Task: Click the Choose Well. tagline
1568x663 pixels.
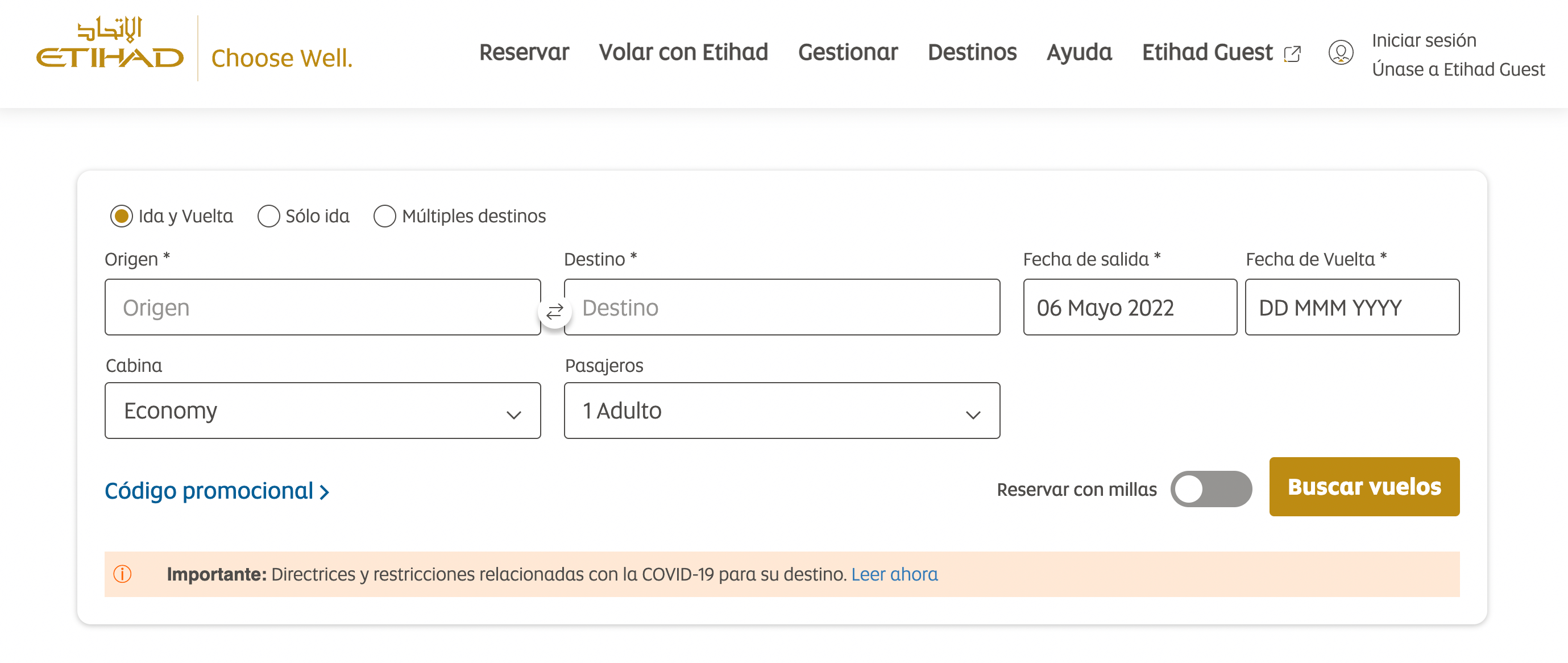Action: 281,58
